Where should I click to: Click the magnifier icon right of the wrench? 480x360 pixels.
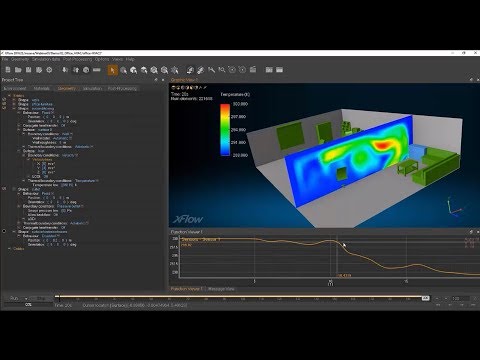coord(222,70)
